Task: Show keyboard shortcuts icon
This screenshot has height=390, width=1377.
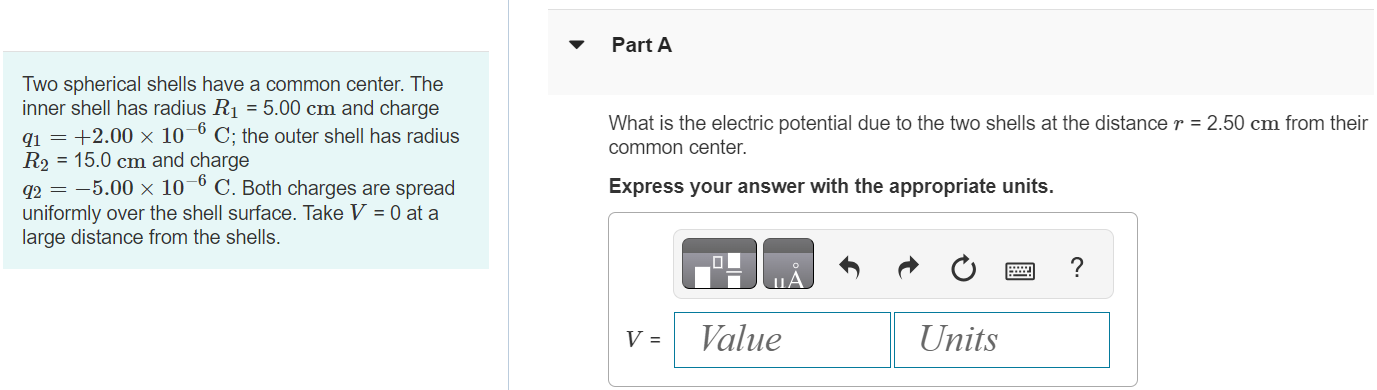Action: tap(1020, 268)
